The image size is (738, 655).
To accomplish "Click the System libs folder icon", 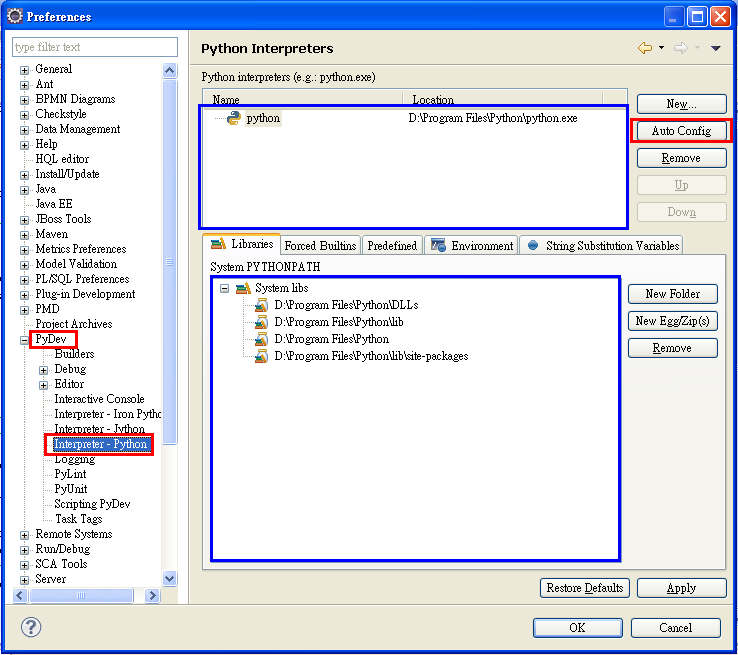I will click(243, 288).
